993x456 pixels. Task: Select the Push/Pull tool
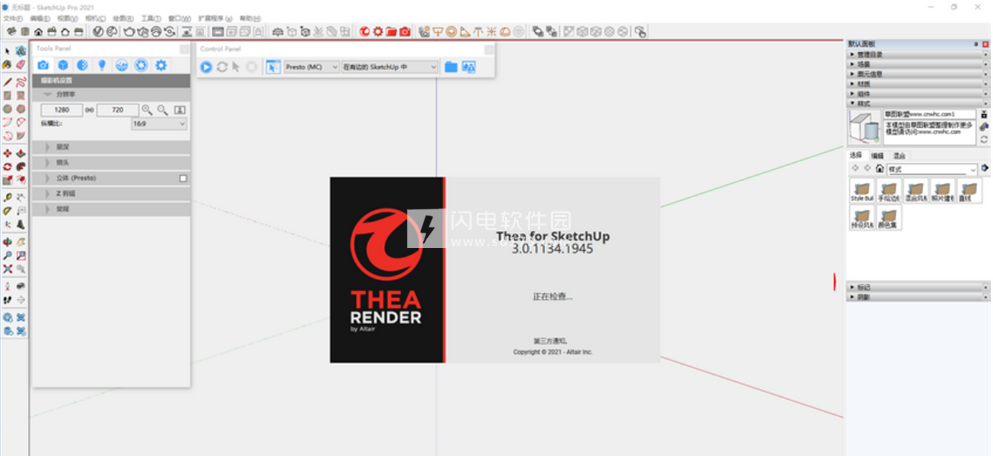(21, 153)
